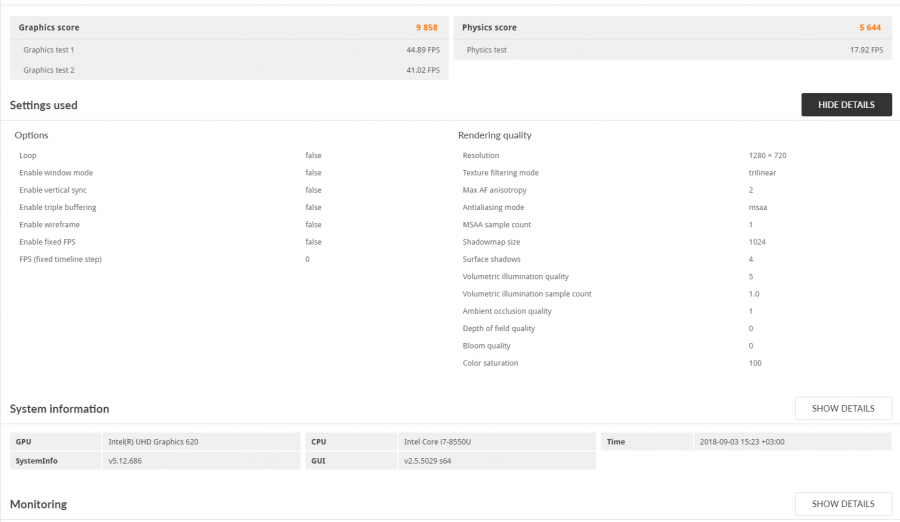
Task: Click the Intel Core i7-8550U cell
Action: [x=497, y=442]
